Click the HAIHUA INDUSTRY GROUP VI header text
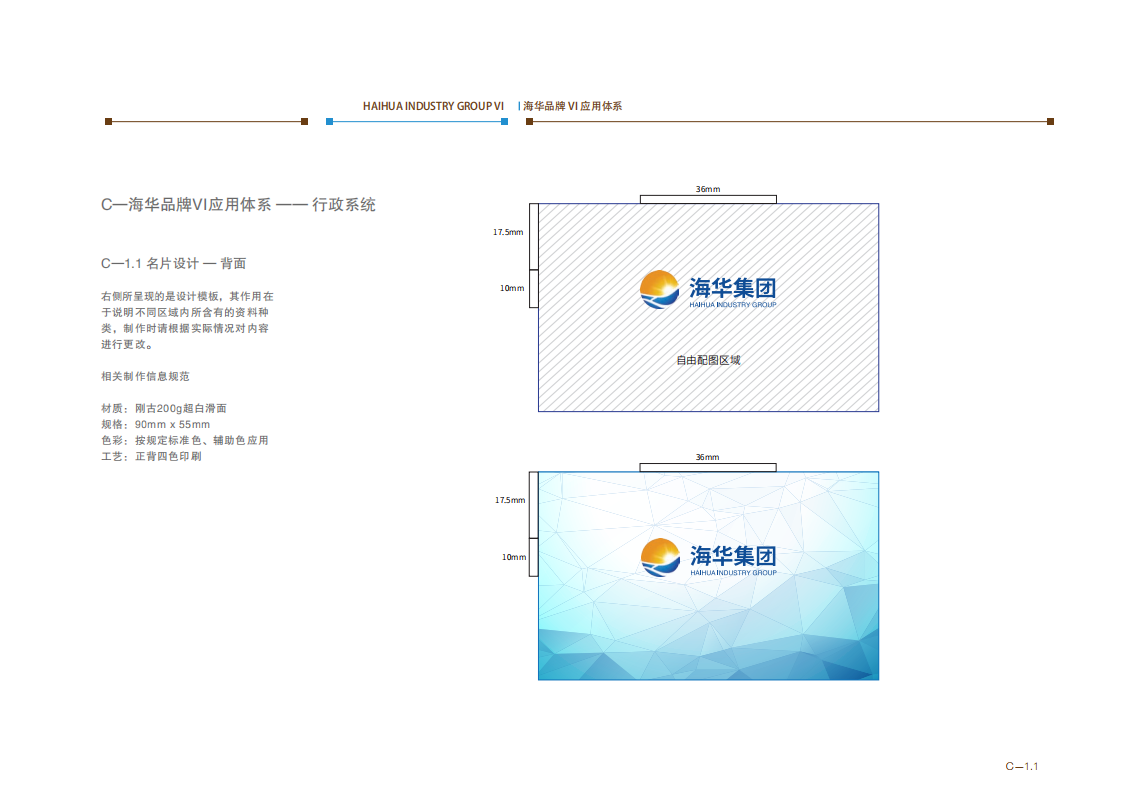This screenshot has height=794, width=1123. (x=433, y=106)
